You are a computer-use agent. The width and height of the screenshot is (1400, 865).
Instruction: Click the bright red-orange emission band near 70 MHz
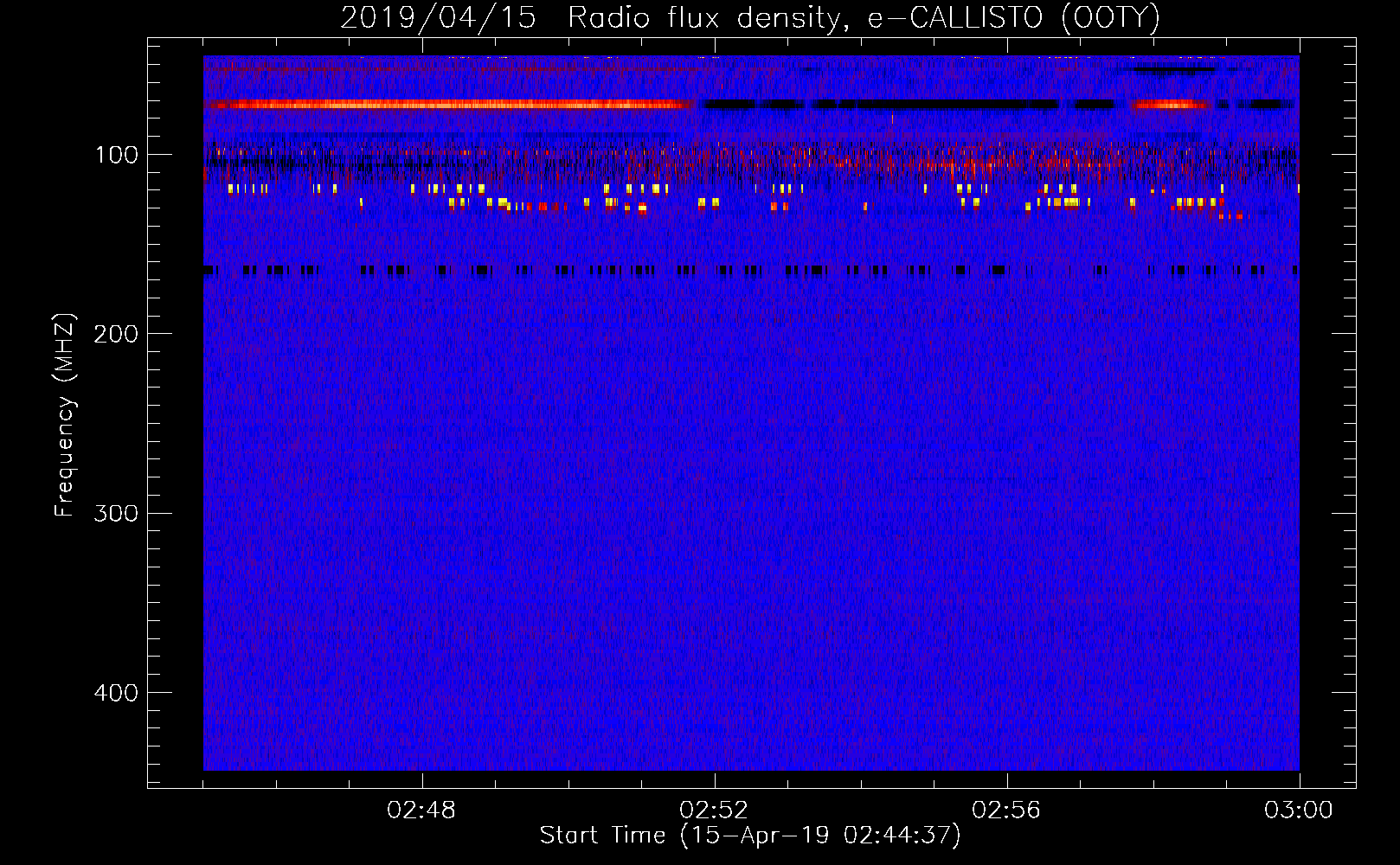[x=450, y=105]
